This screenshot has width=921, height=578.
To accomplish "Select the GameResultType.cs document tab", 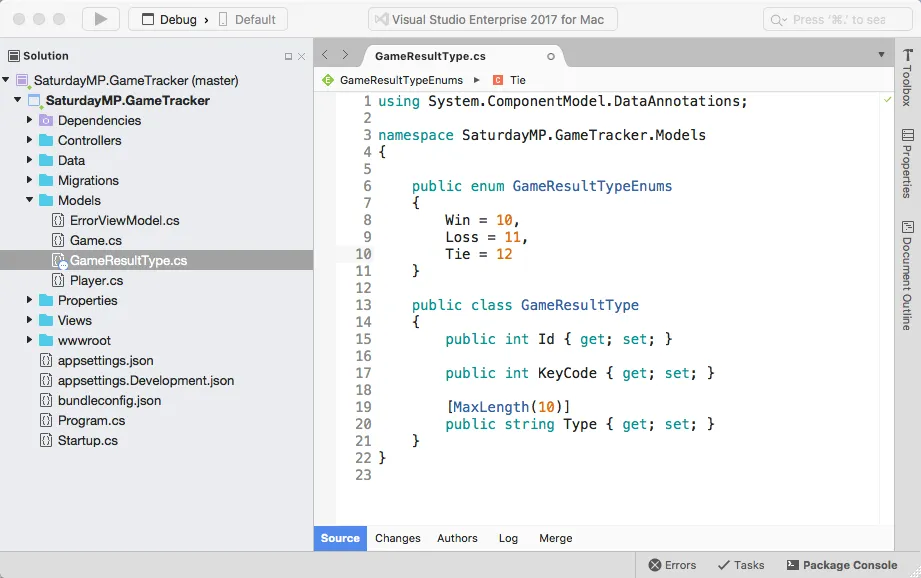I will click(430, 56).
